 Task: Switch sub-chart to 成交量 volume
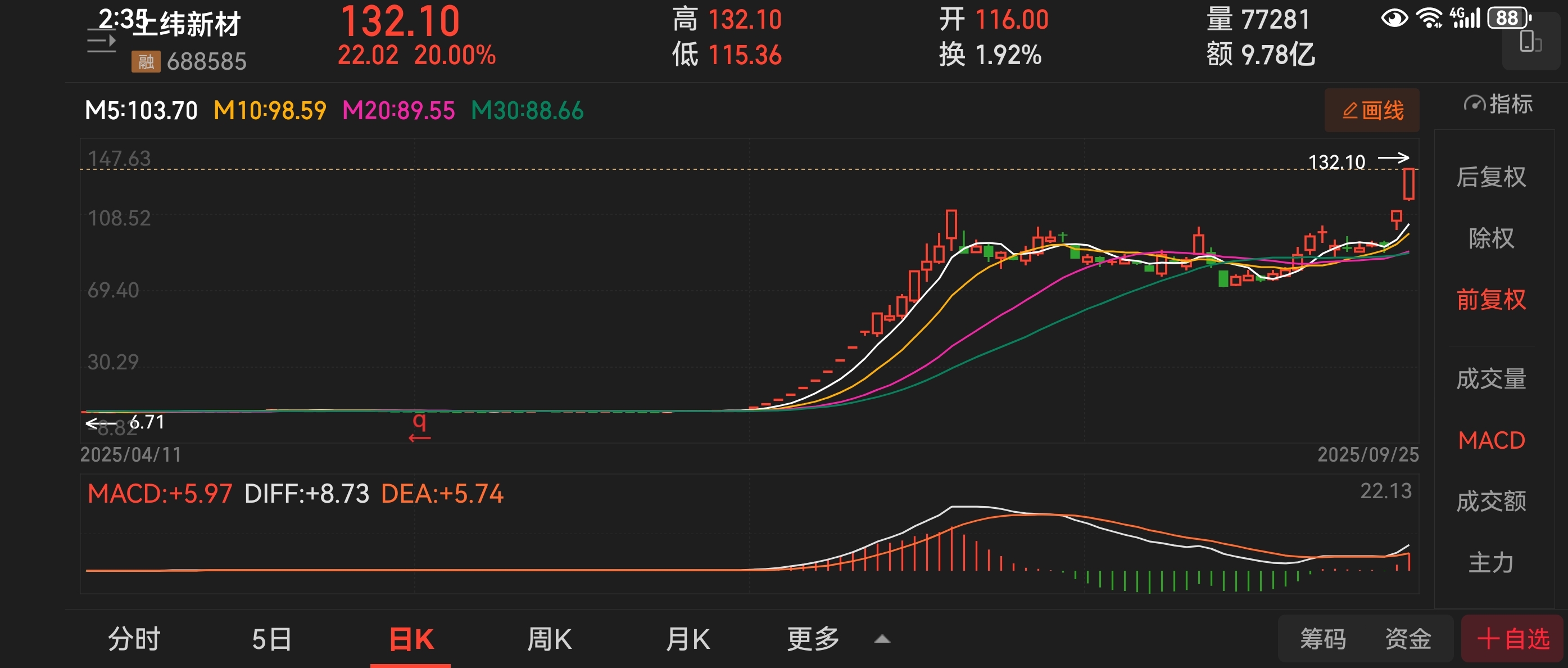[x=1490, y=379]
